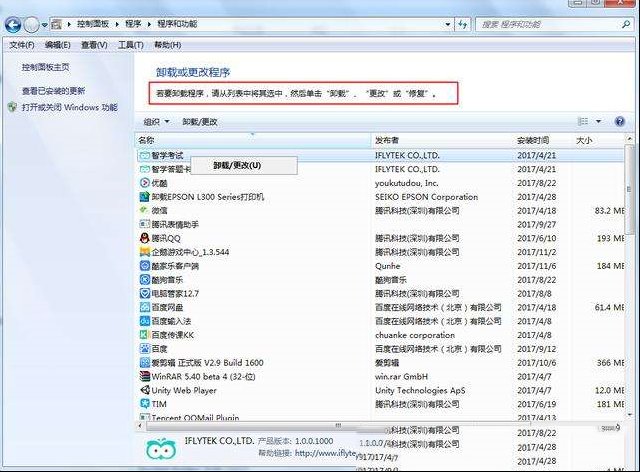Screen dimensions: 640x472
Task: Click publisher SEIKO EPSON Corporation
Action: point(427,197)
